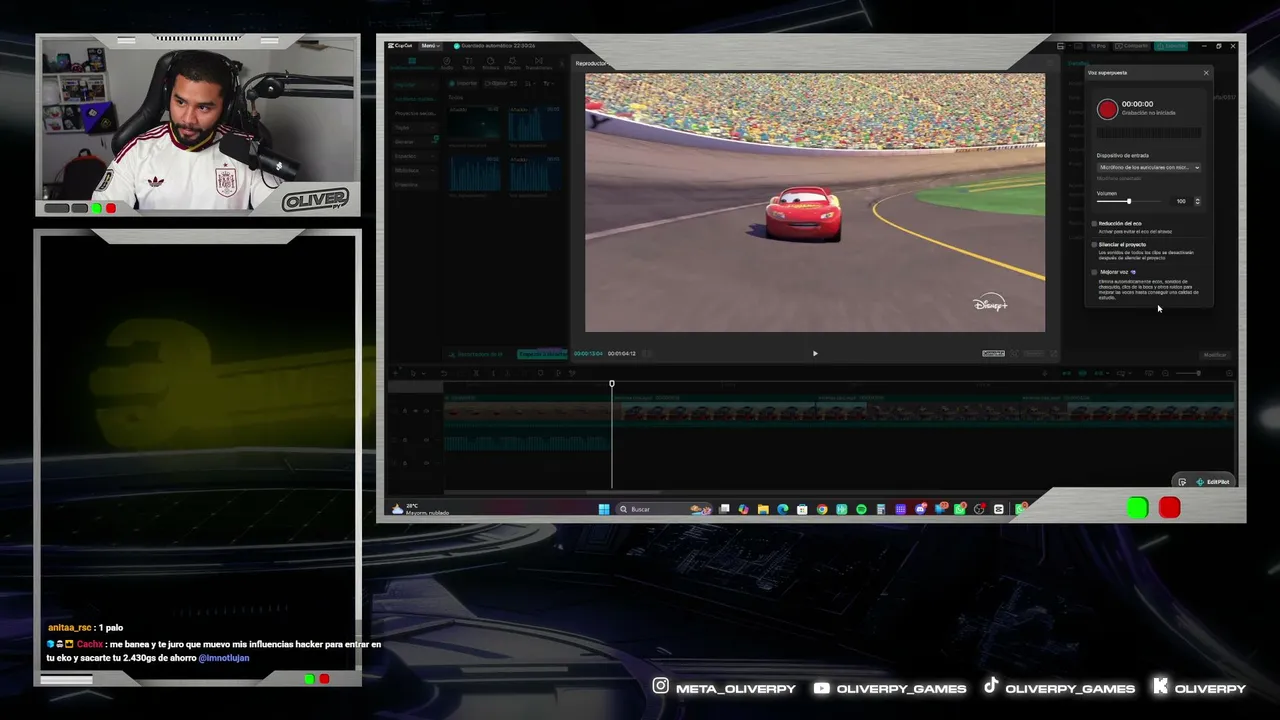Click the Compartir button in CapCut
Viewport: 1280px width, 720px height.
[x=1133, y=46]
